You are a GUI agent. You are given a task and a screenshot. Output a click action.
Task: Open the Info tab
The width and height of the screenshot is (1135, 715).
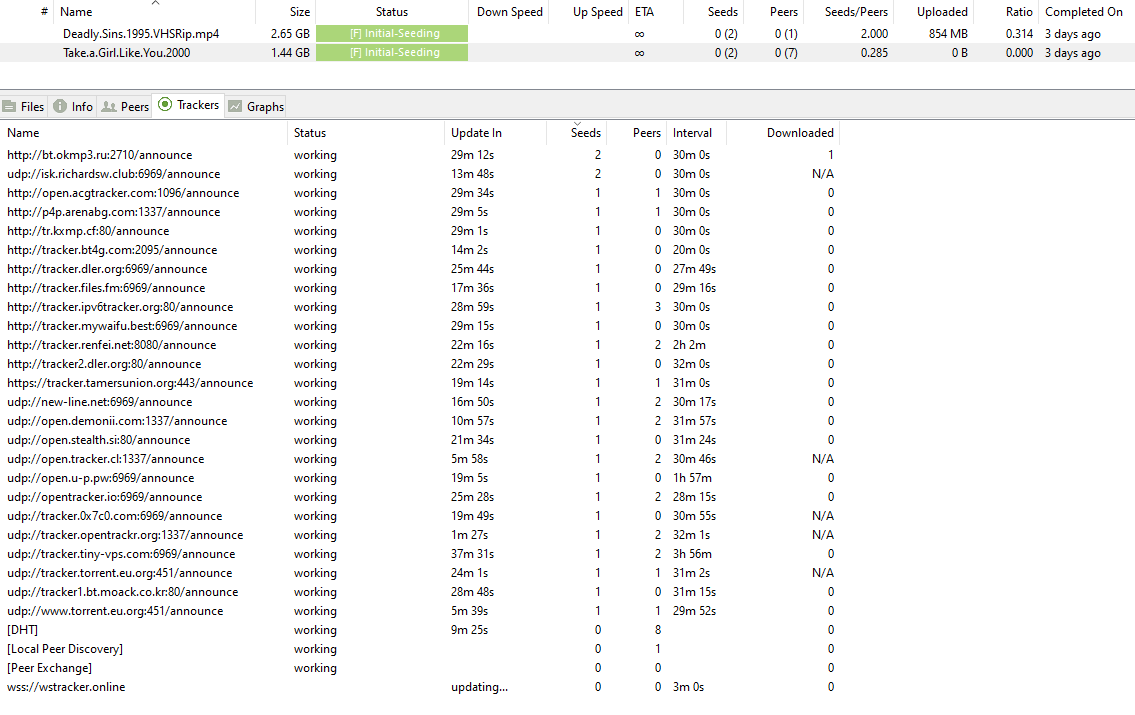click(x=73, y=106)
